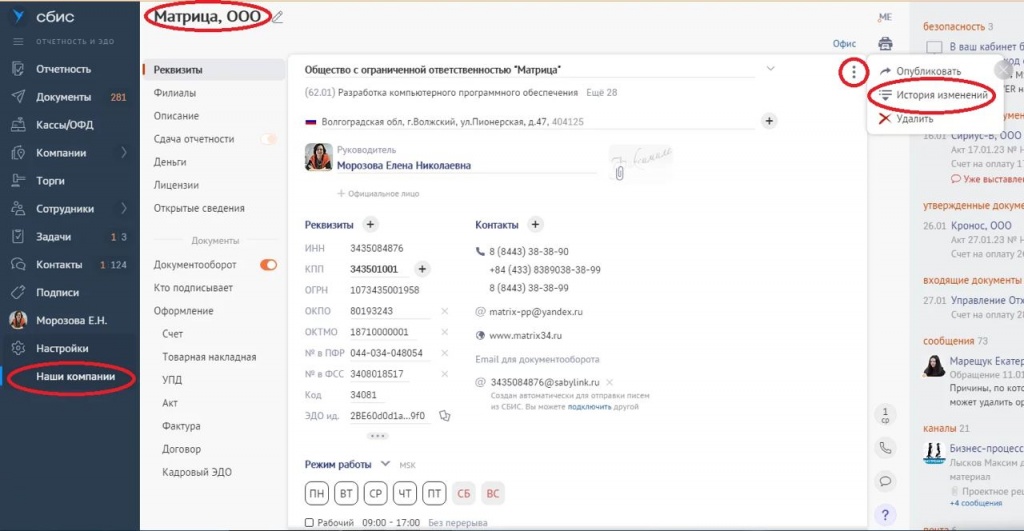Click the Ещё 28 activities link

click(601, 93)
